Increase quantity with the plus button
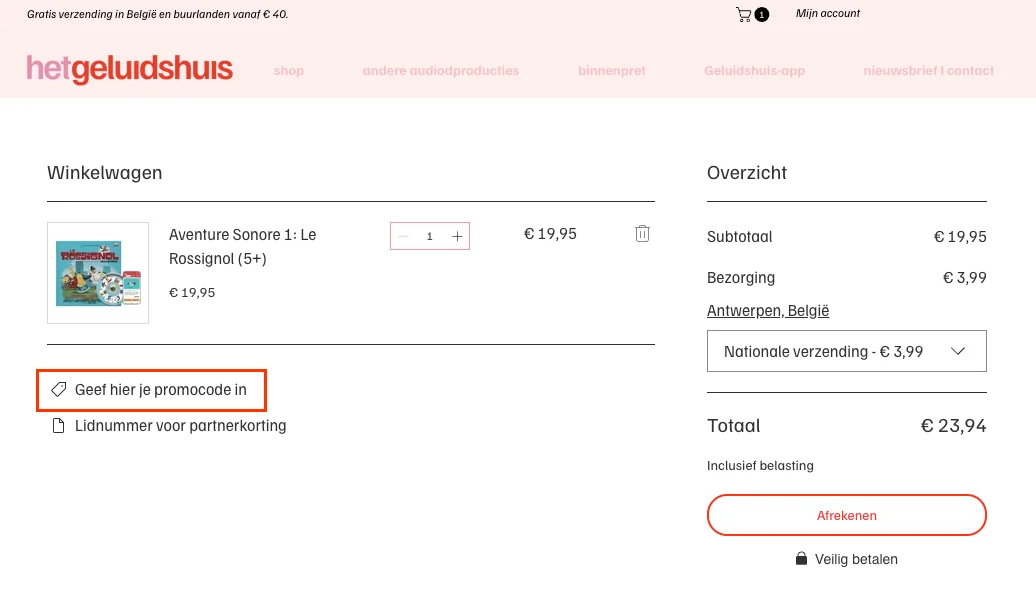The width and height of the screenshot is (1036, 595). click(457, 236)
